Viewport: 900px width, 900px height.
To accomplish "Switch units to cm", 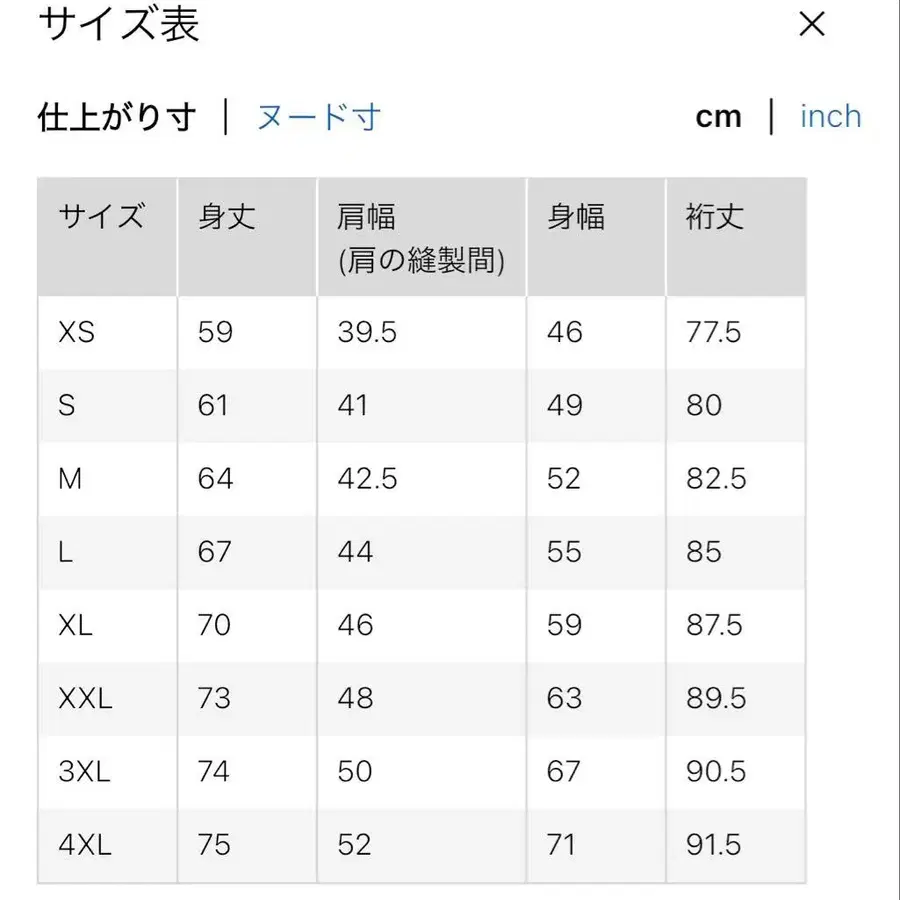I will 719,116.
